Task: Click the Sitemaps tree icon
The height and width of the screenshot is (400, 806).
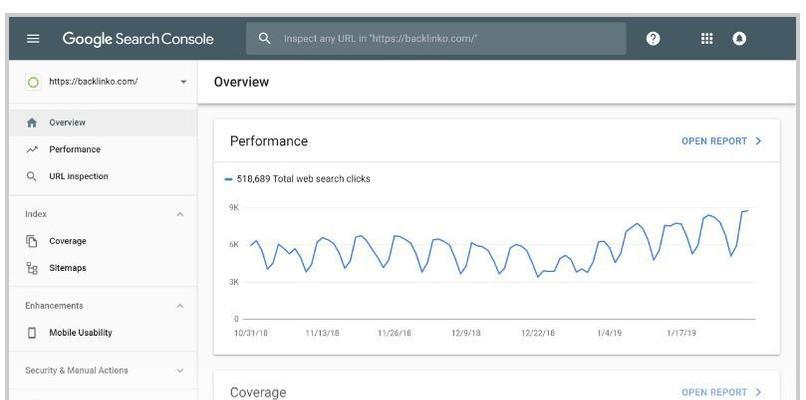Action: pos(32,268)
